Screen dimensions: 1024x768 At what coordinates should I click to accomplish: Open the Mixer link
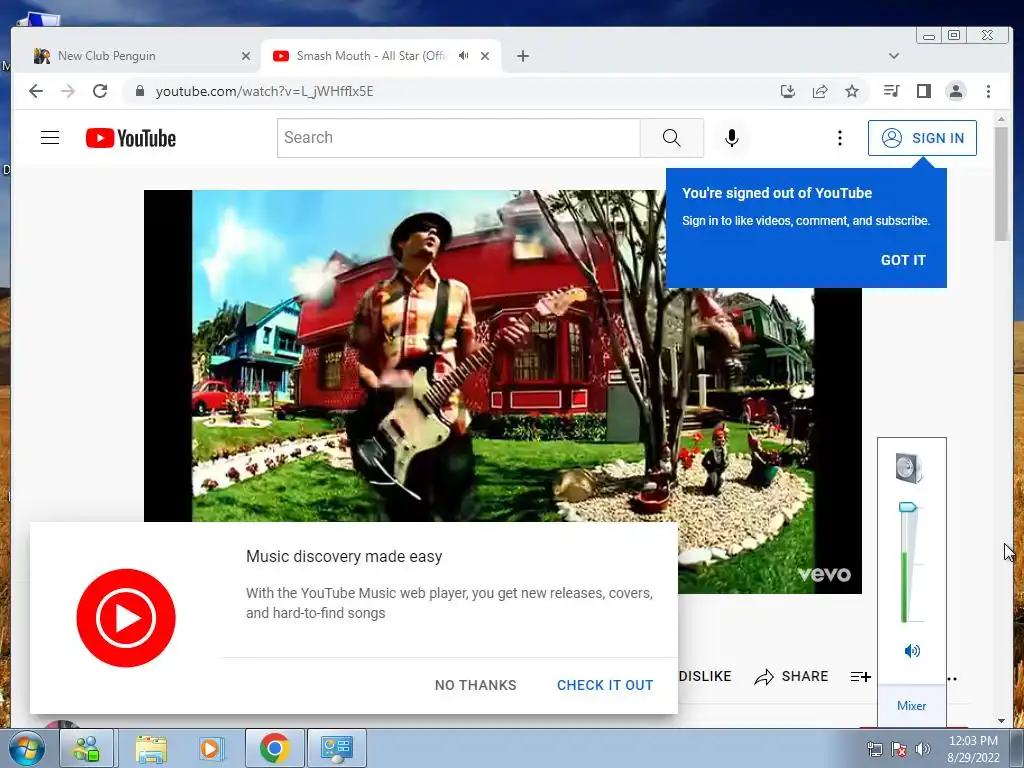911,705
